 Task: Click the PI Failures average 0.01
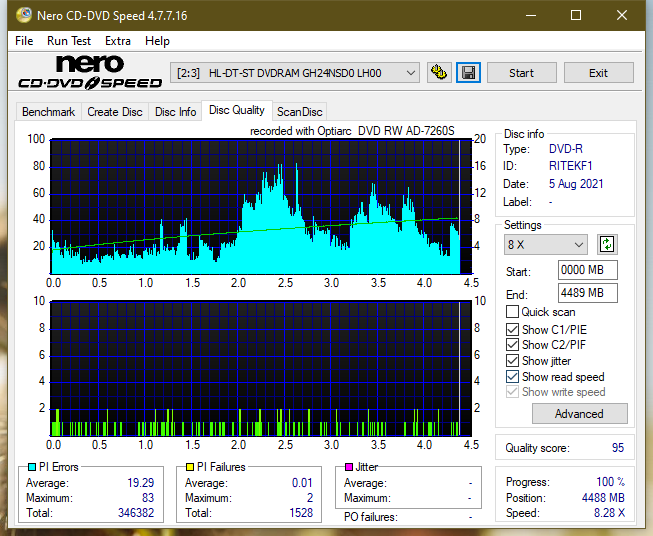[302, 483]
